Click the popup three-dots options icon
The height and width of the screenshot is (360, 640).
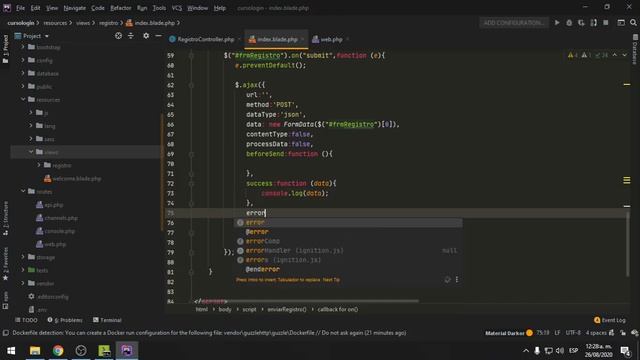[x=457, y=280]
